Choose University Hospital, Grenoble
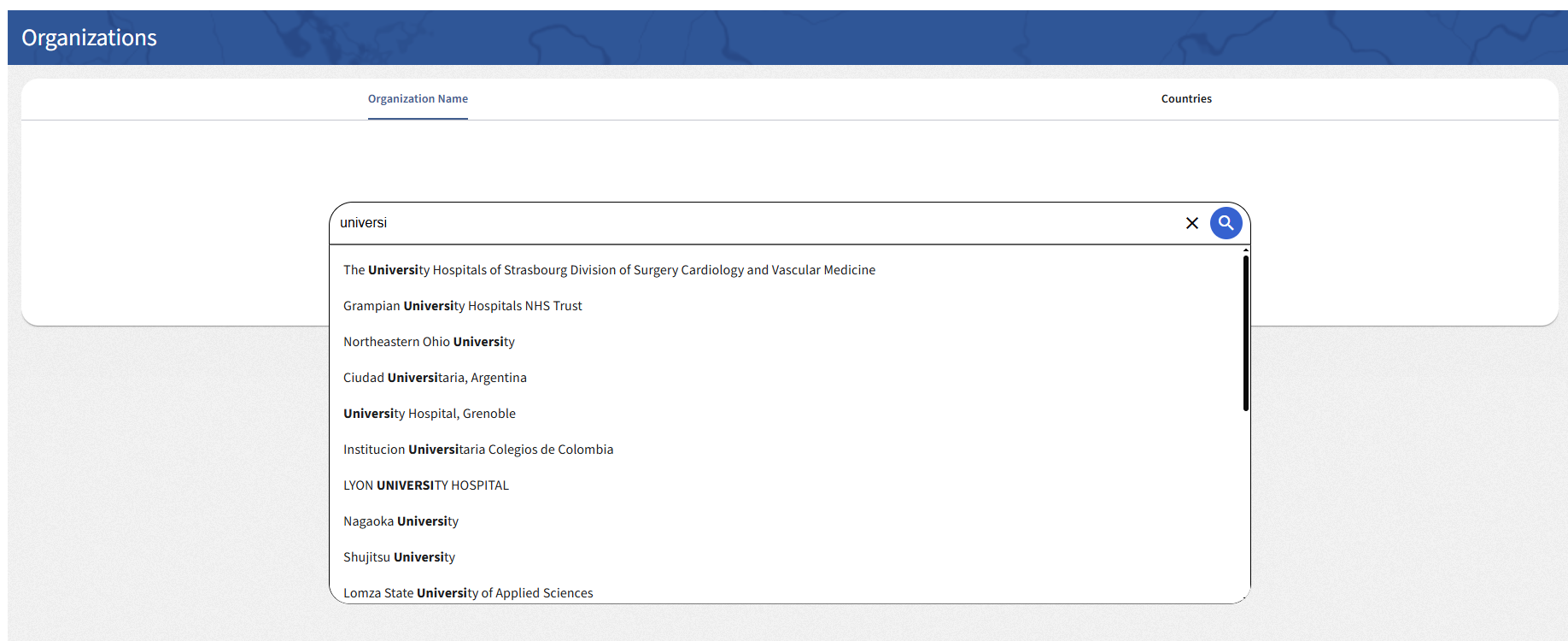This screenshot has height=641, width=1568. (430, 414)
